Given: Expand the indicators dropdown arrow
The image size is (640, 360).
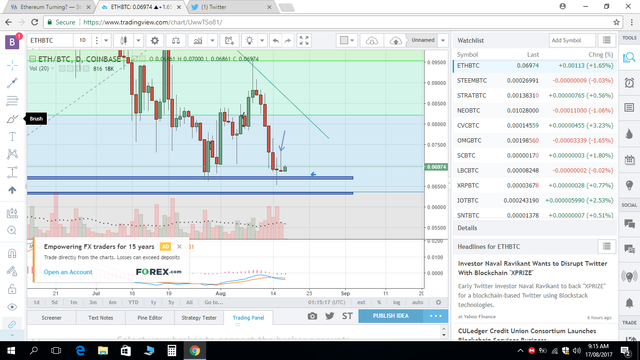Looking at the screenshot, I should coord(212,40).
